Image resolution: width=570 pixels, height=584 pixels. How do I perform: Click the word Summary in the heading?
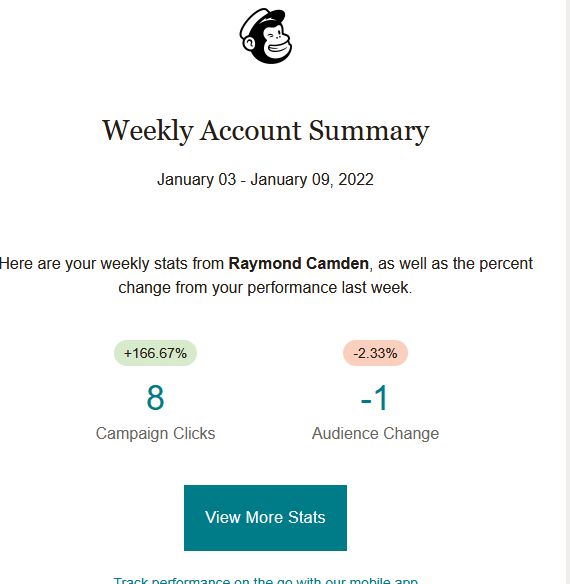click(x=369, y=131)
